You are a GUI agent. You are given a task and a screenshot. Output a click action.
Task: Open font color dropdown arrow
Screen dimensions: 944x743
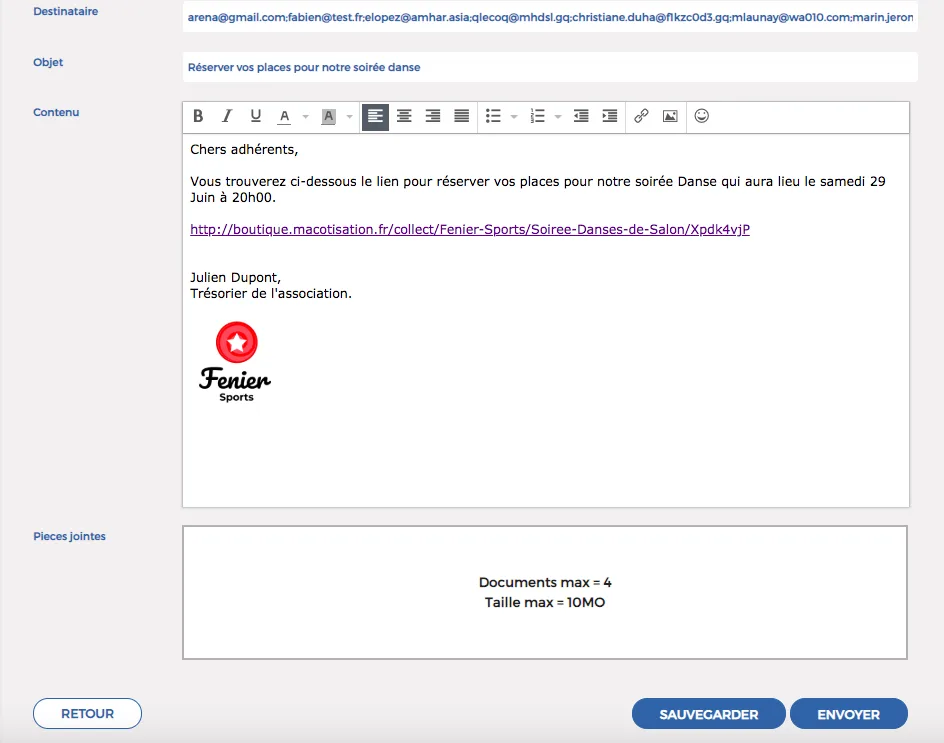click(x=306, y=116)
